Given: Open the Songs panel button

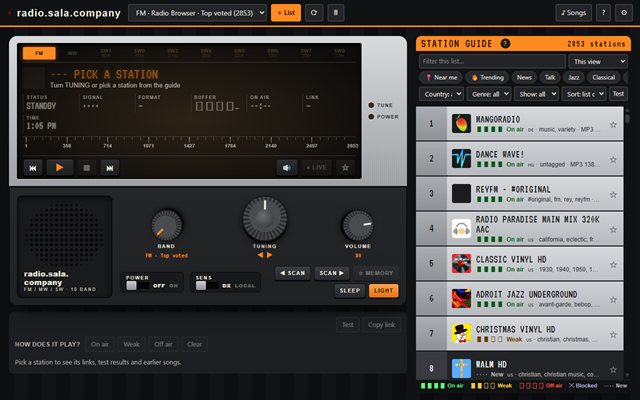Looking at the screenshot, I should [x=573, y=13].
